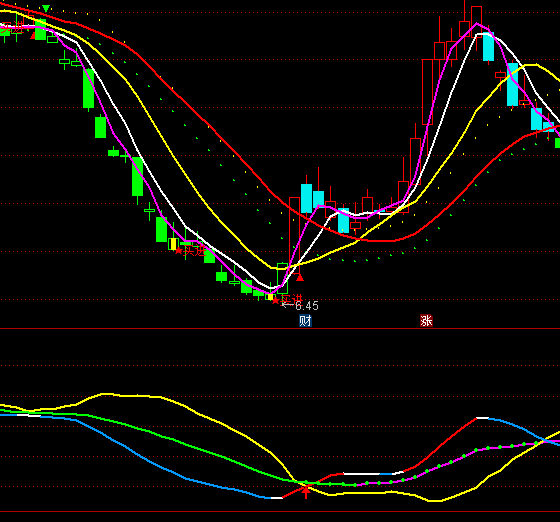
Task: Click the 买进 label at the chart's top left
Action: point(11,27)
